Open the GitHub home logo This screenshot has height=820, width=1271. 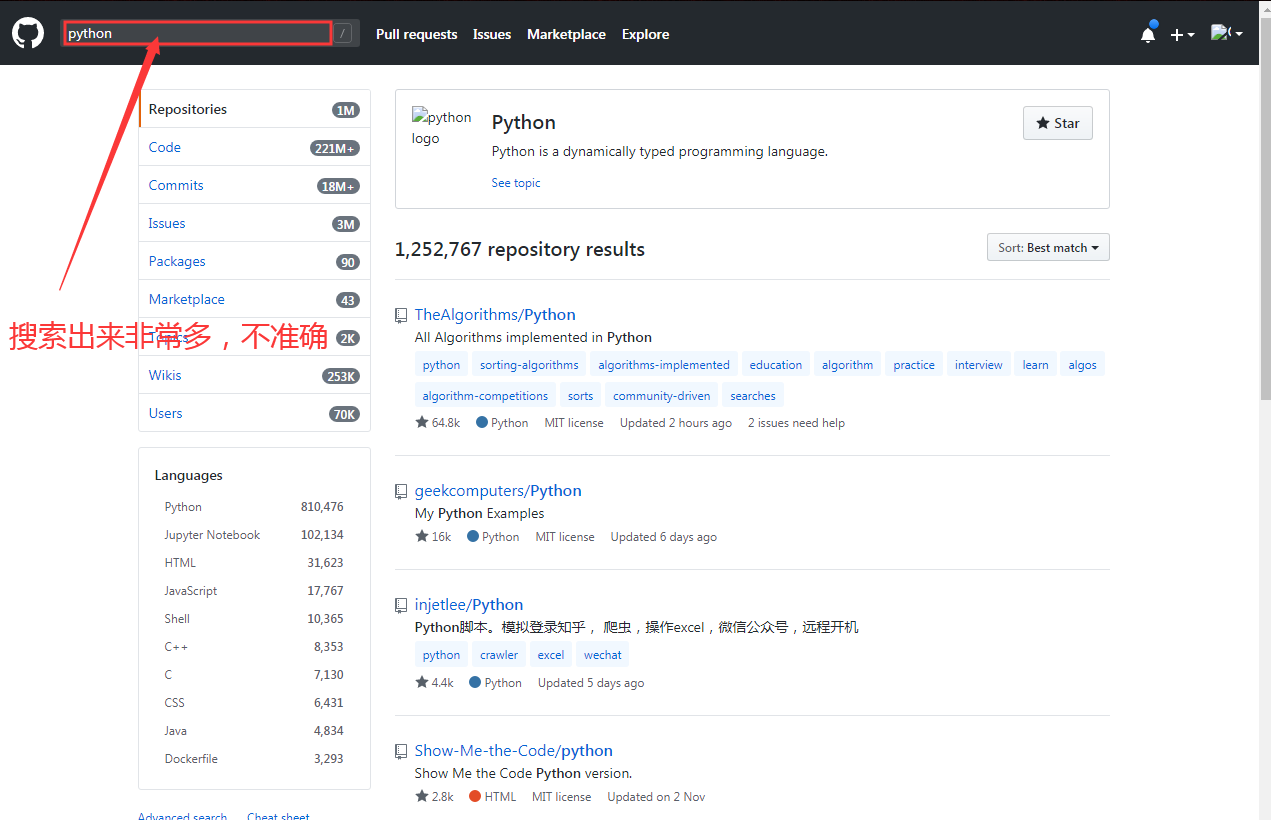coord(28,33)
